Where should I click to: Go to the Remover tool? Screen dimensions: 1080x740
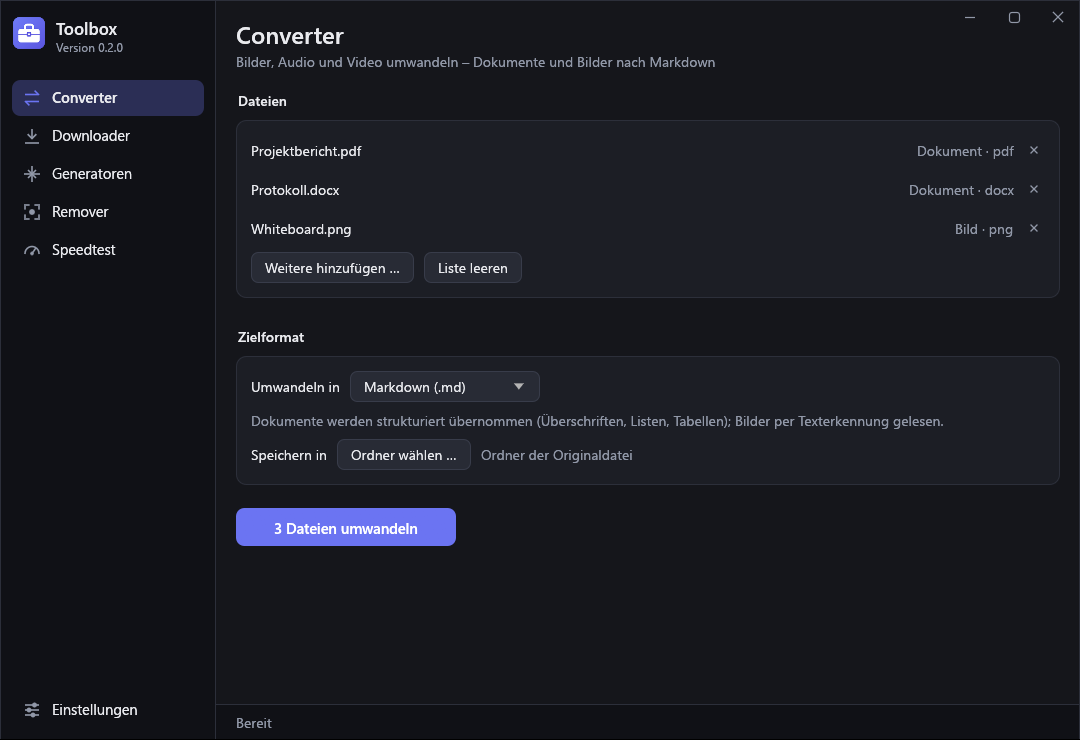click(108, 212)
